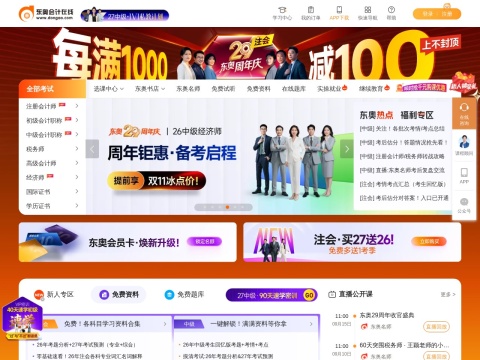Expand the 高级会计师 category arrow
Image resolution: width=480 pixels, height=360 pixels.
tap(77, 163)
